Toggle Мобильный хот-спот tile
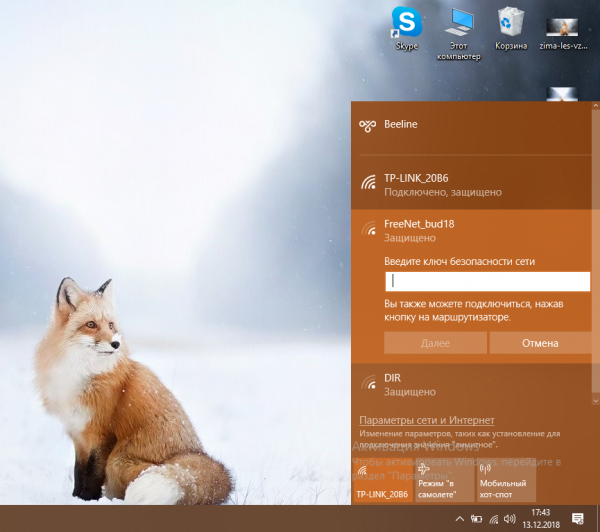The height and width of the screenshot is (532, 600). point(506,481)
